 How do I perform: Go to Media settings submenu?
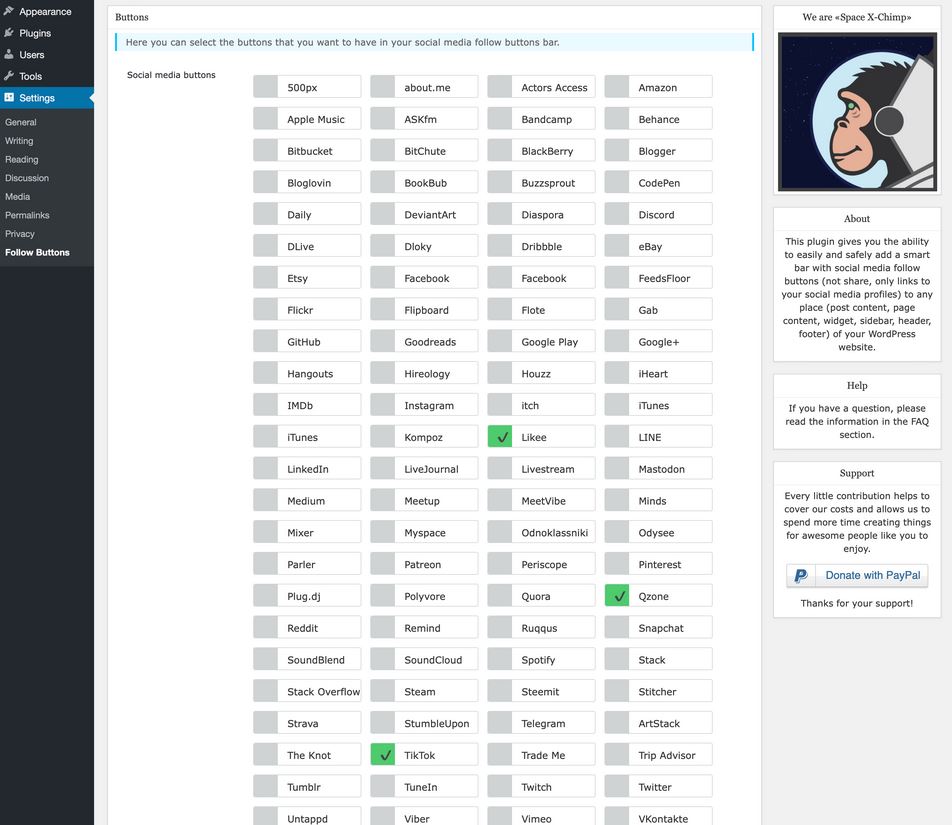click(x=17, y=196)
